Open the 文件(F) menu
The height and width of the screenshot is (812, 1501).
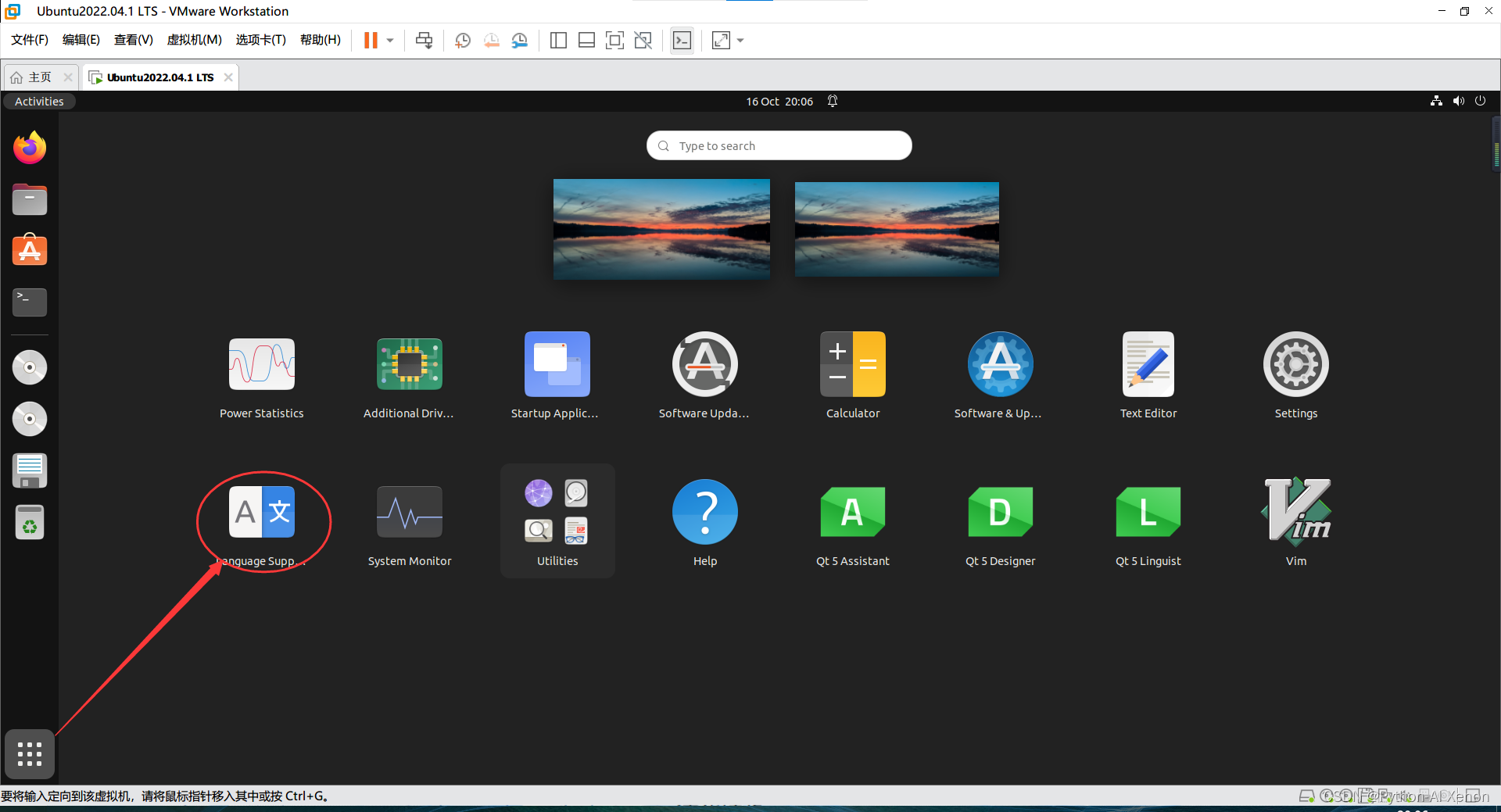(x=30, y=40)
